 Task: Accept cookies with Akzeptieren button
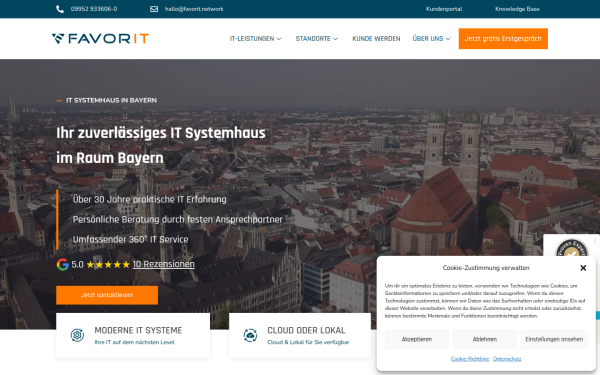[417, 339]
